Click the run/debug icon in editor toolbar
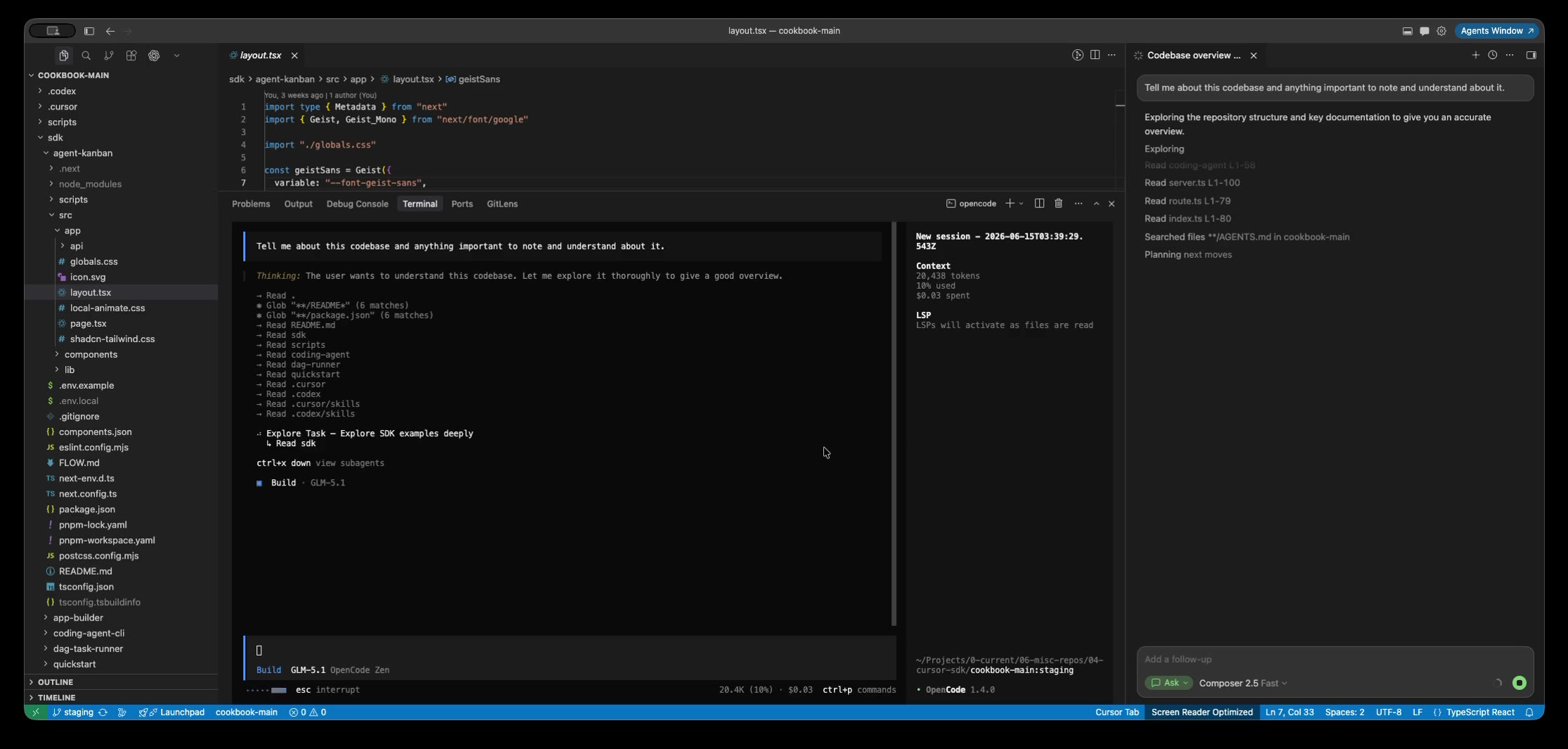1568x749 pixels. (1078, 55)
